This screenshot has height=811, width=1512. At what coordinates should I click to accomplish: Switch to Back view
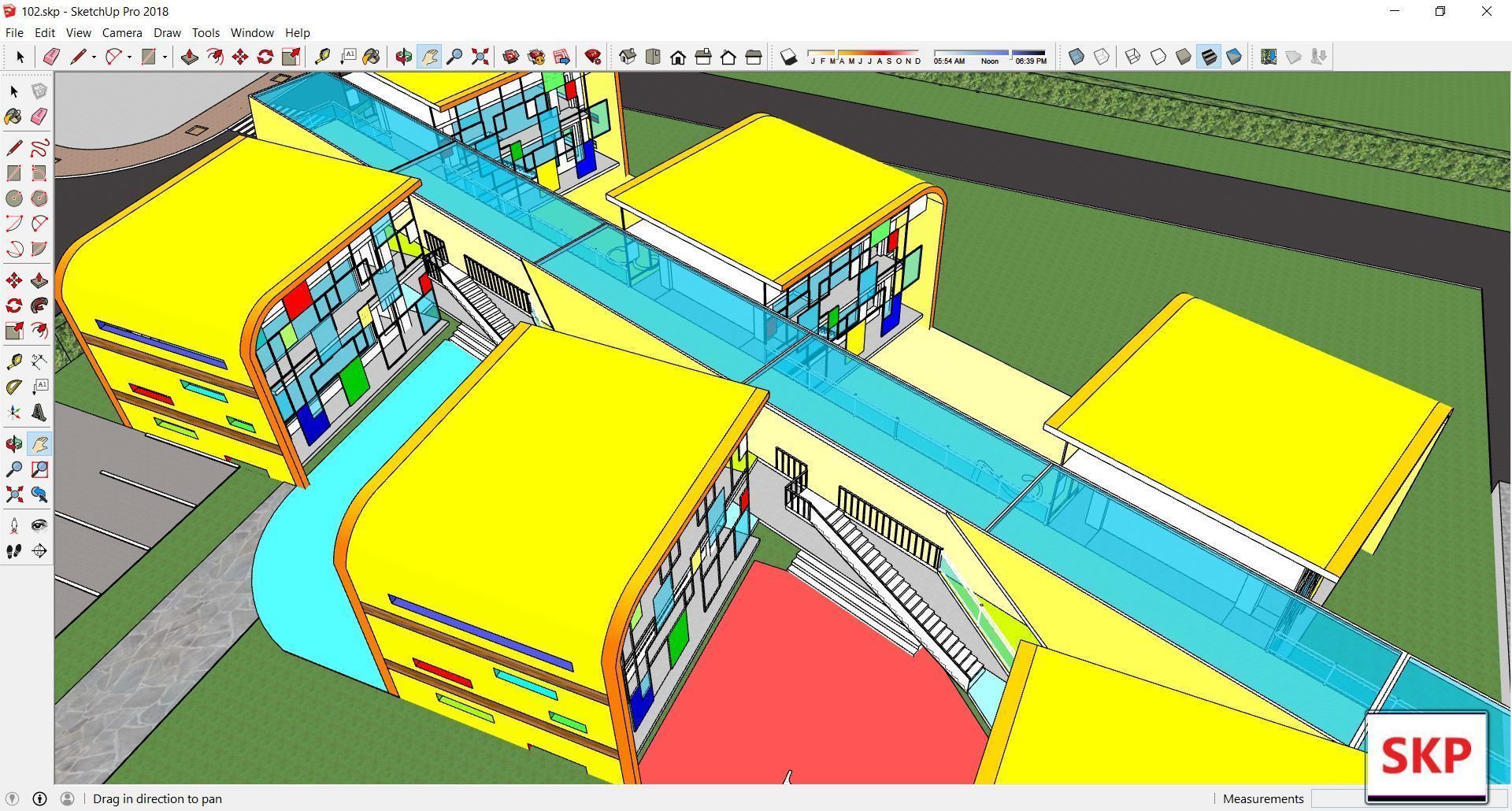pyautogui.click(x=728, y=57)
